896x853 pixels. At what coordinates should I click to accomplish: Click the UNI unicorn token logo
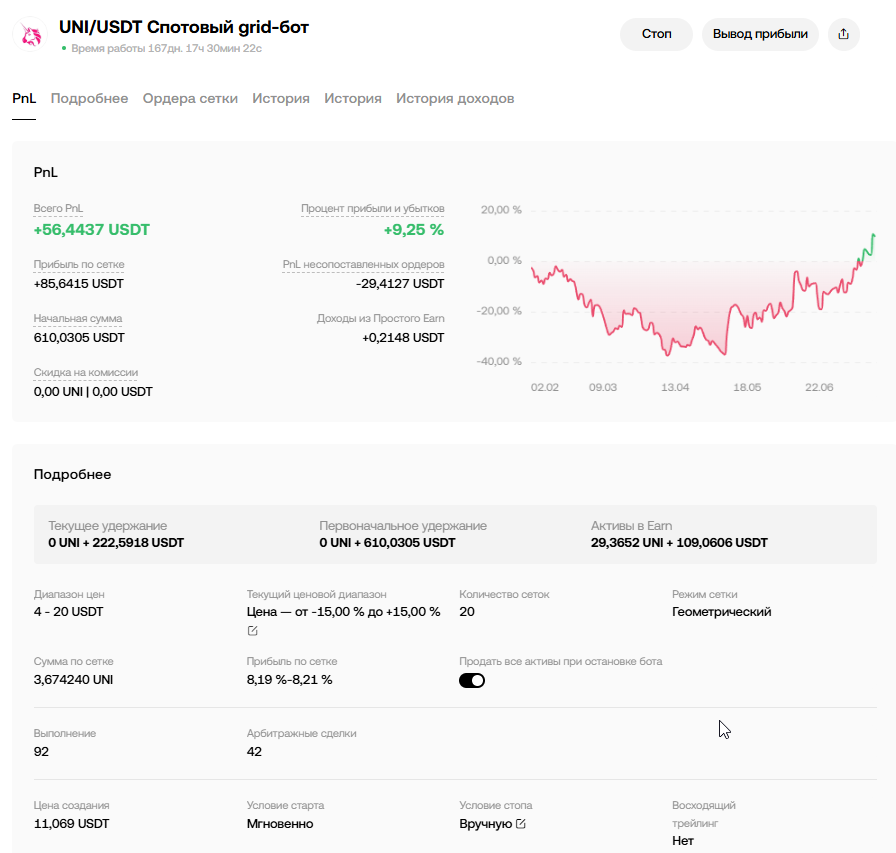point(30,34)
